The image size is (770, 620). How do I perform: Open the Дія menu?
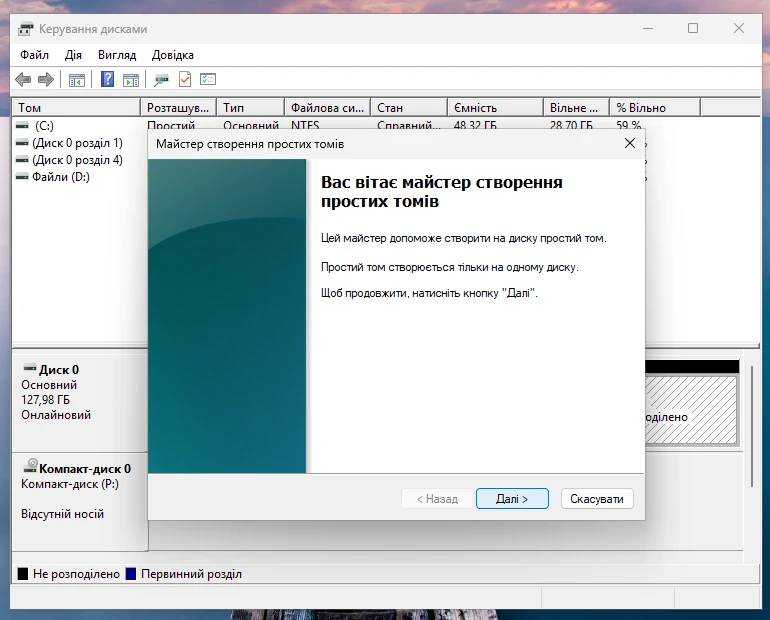pos(73,55)
